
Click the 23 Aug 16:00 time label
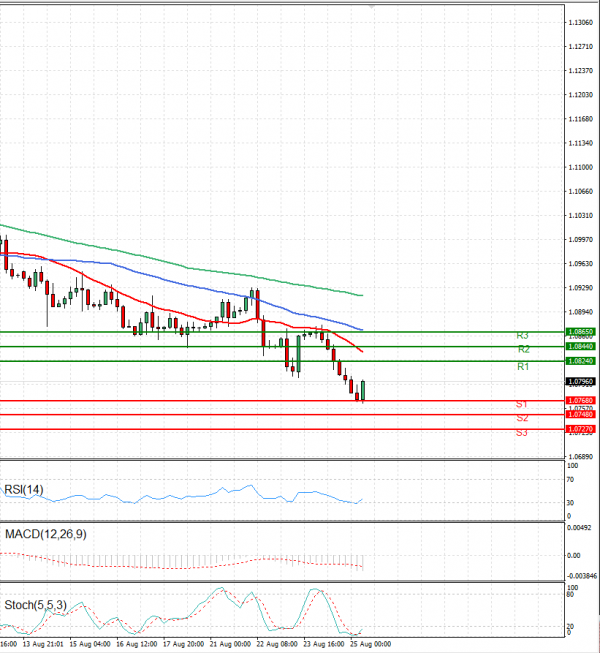[x=324, y=644]
